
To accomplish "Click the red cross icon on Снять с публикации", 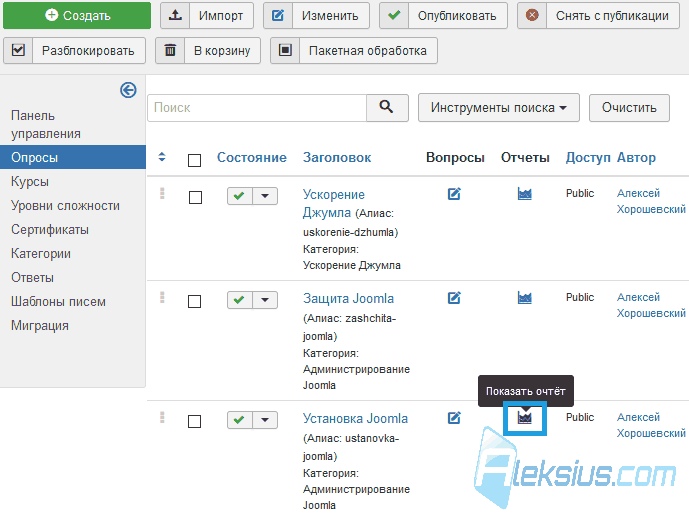I will (532, 15).
